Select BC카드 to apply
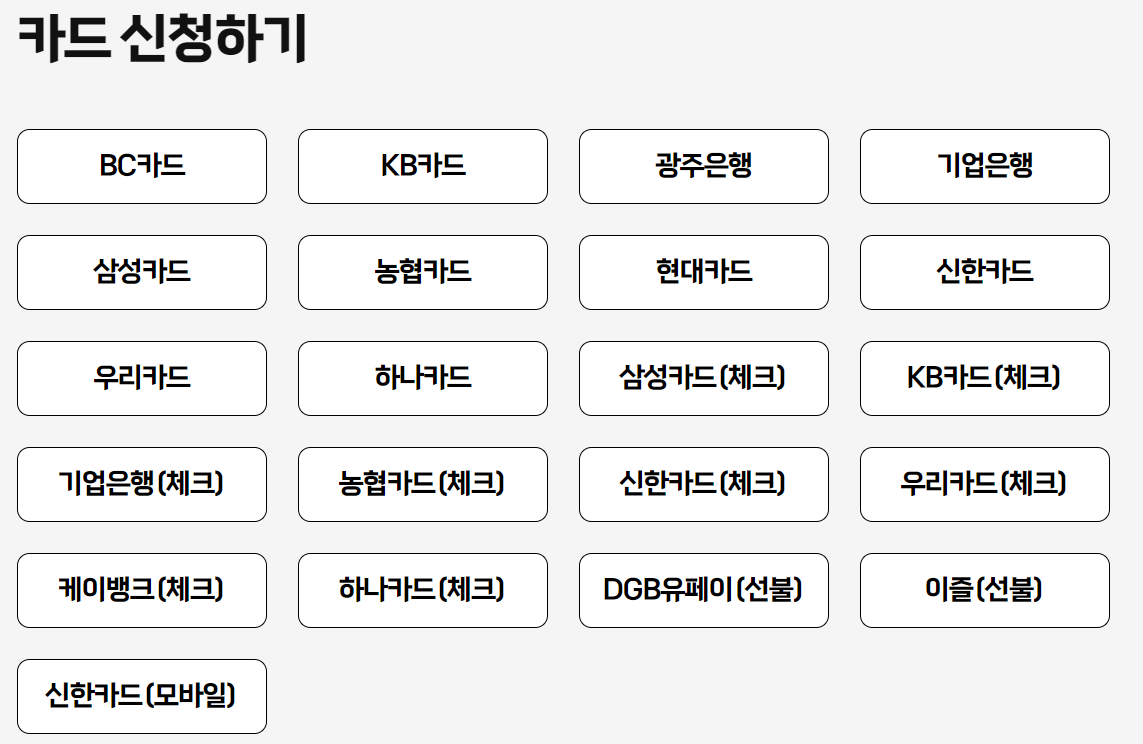The width and height of the screenshot is (1143, 744). click(141, 167)
